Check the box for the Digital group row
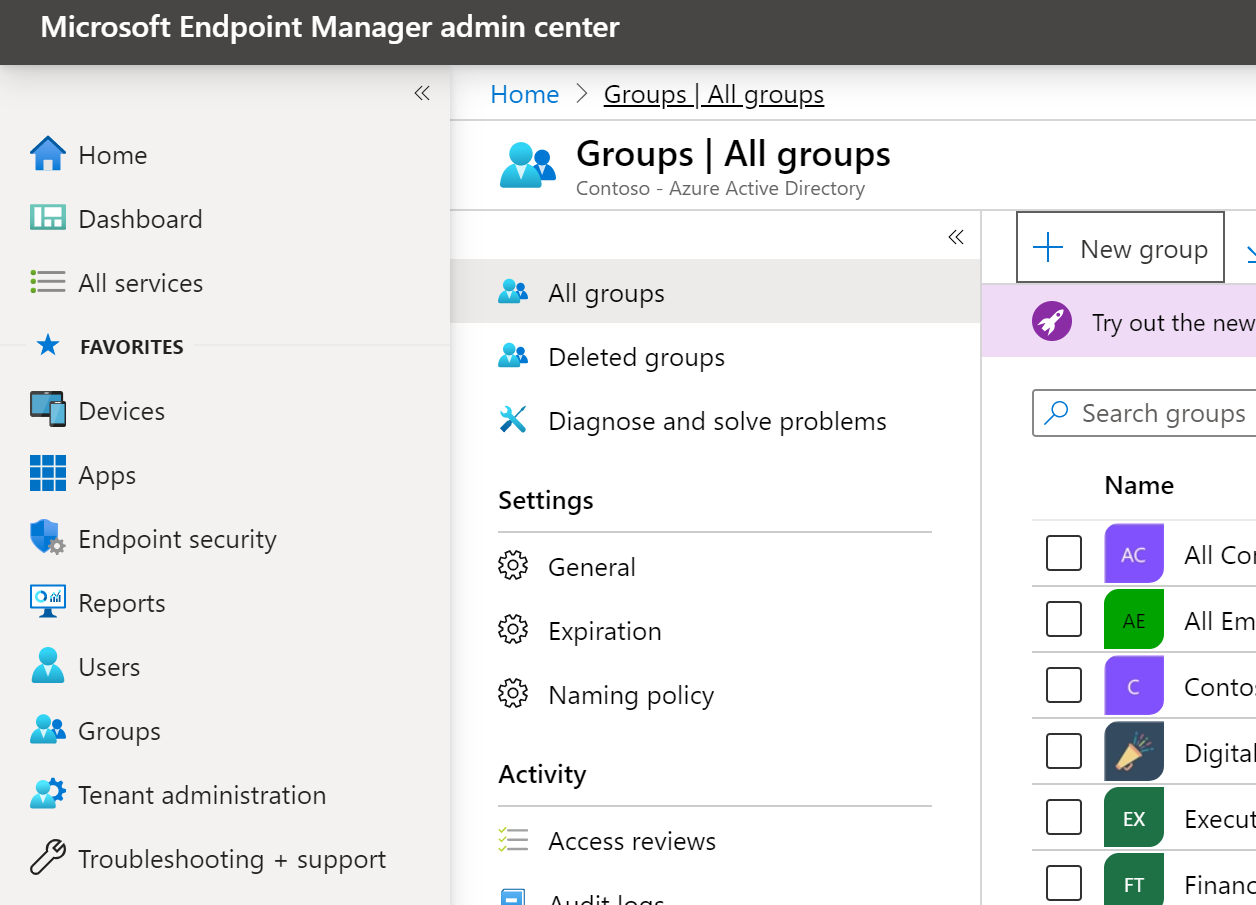 pos(1064,751)
